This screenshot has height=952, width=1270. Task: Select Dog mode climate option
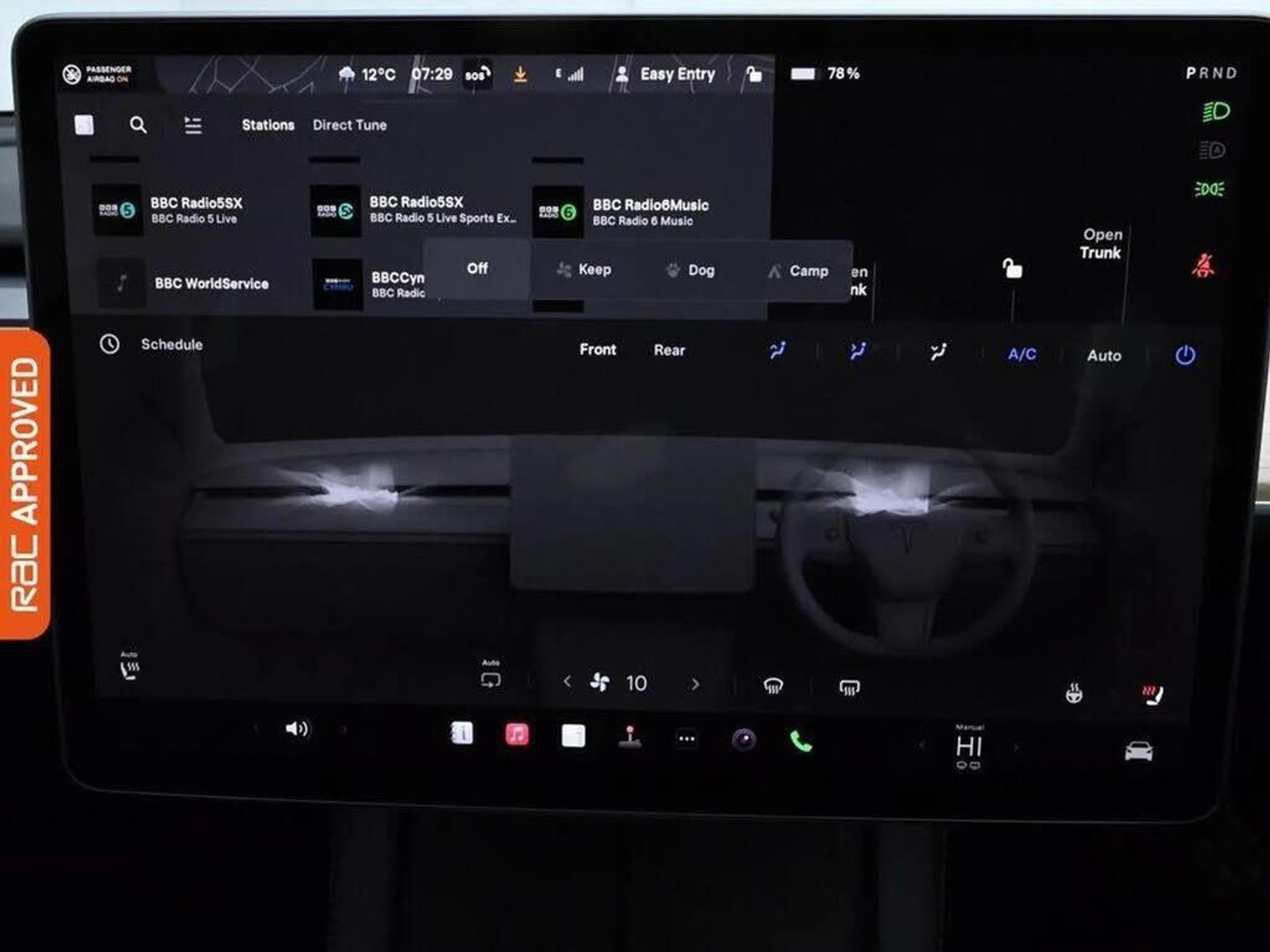(x=691, y=270)
